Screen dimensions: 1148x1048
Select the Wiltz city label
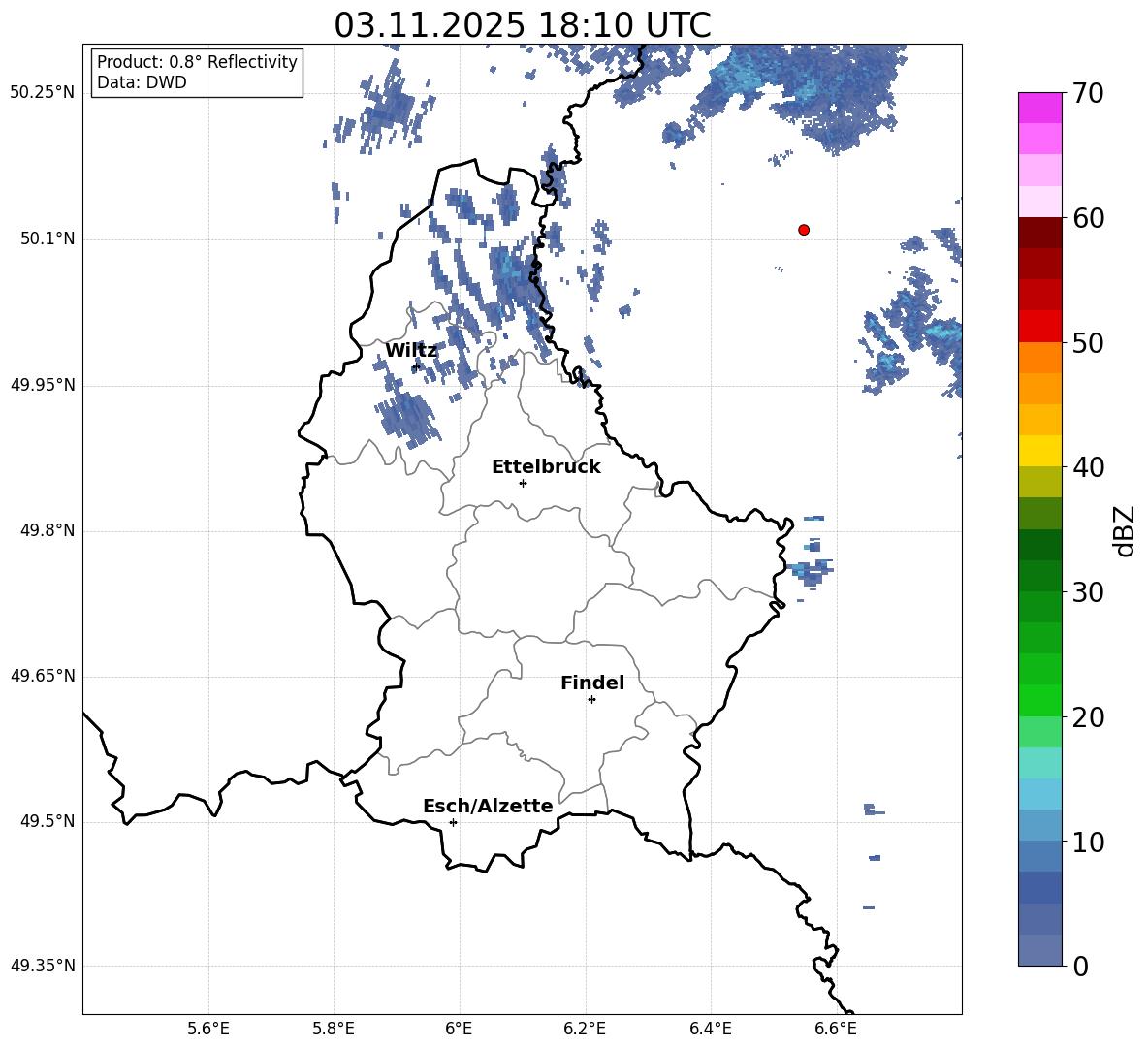(x=411, y=351)
